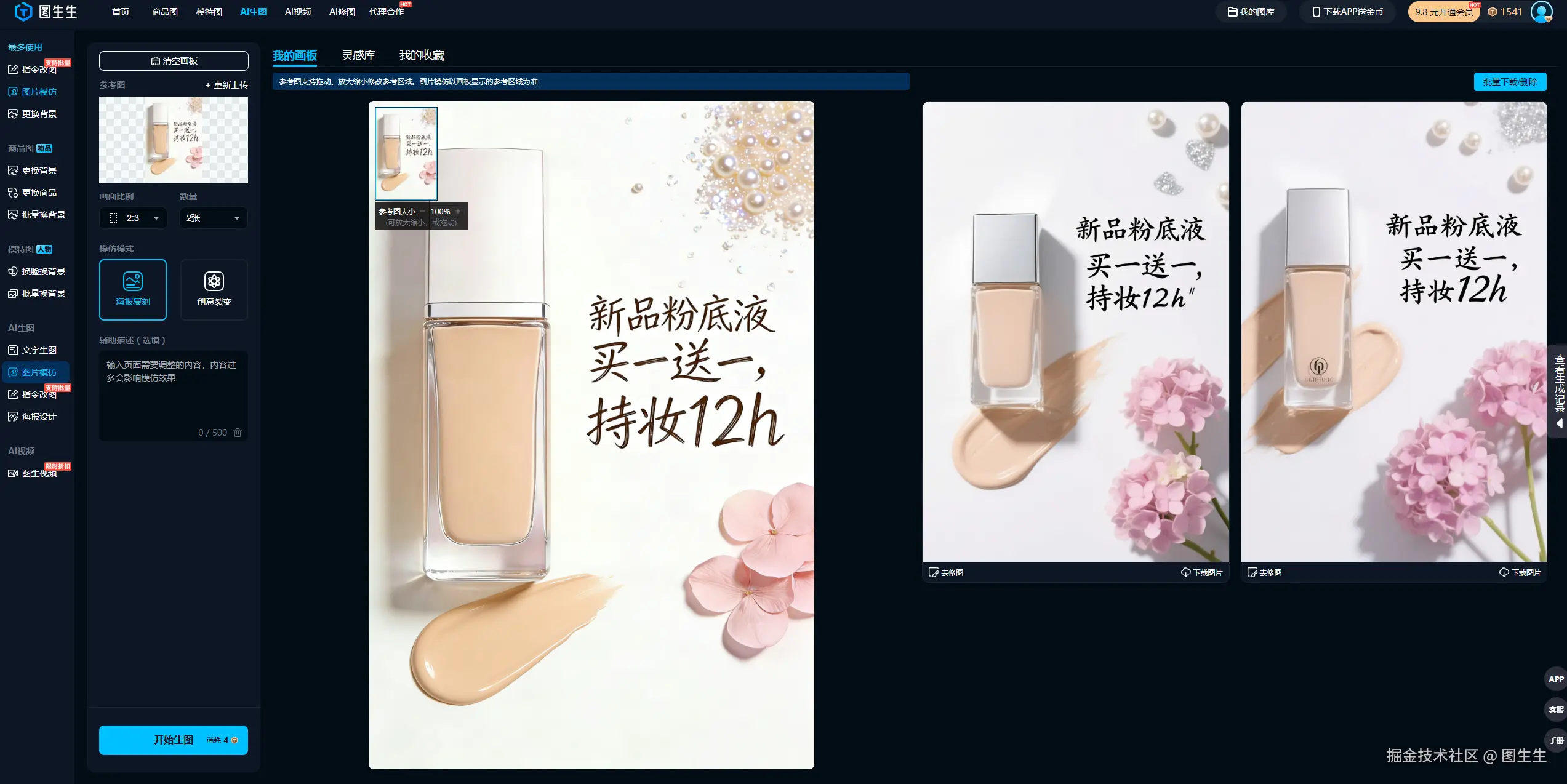Open 我的图库 from the top bar
This screenshot has height=784, width=1567.
(1251, 12)
